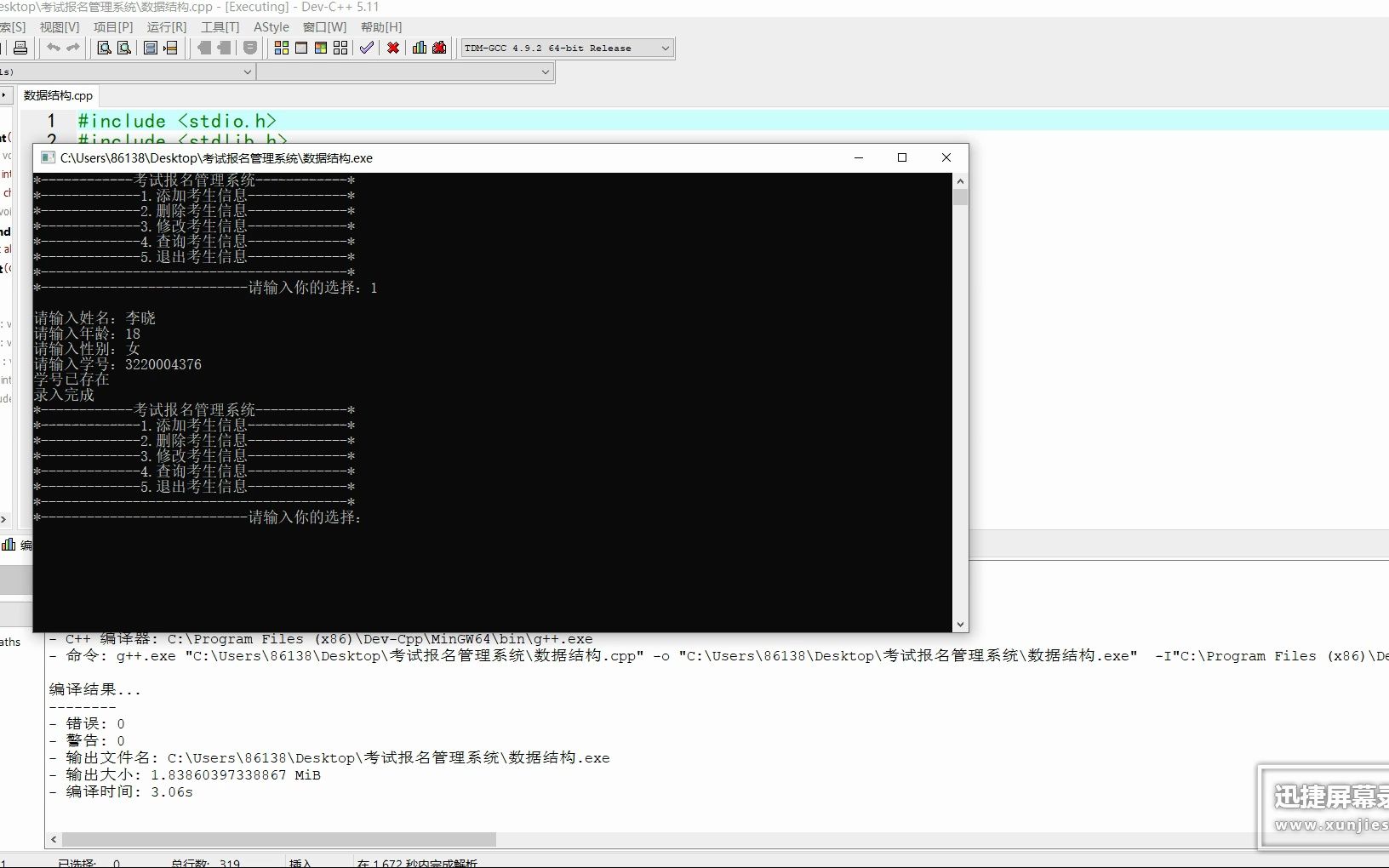This screenshot has width=1389, height=868.
Task: Click the Undo arrow icon
Action: point(54,49)
